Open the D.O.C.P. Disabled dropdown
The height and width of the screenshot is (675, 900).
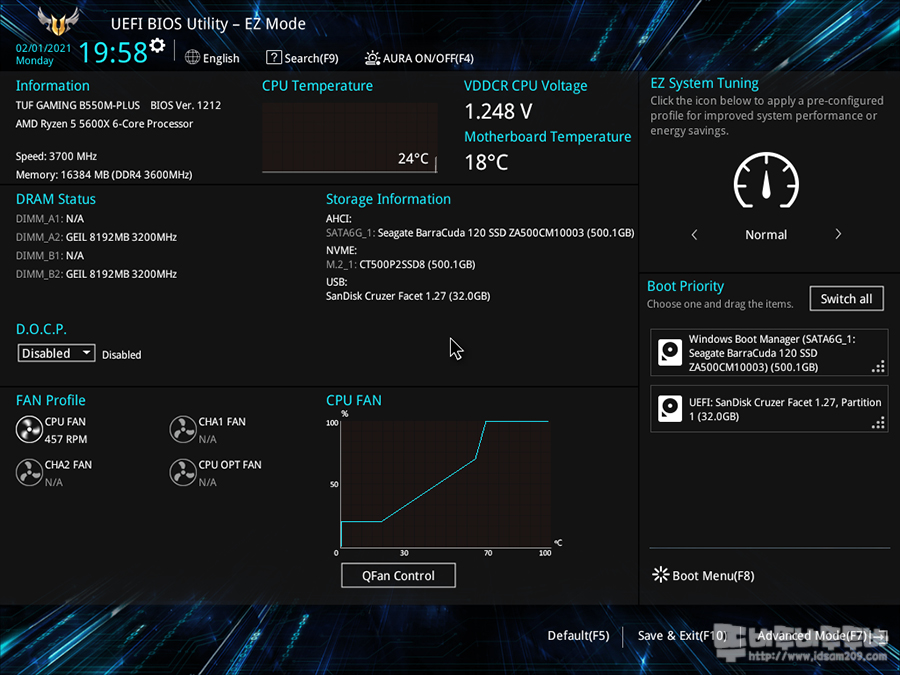click(56, 353)
